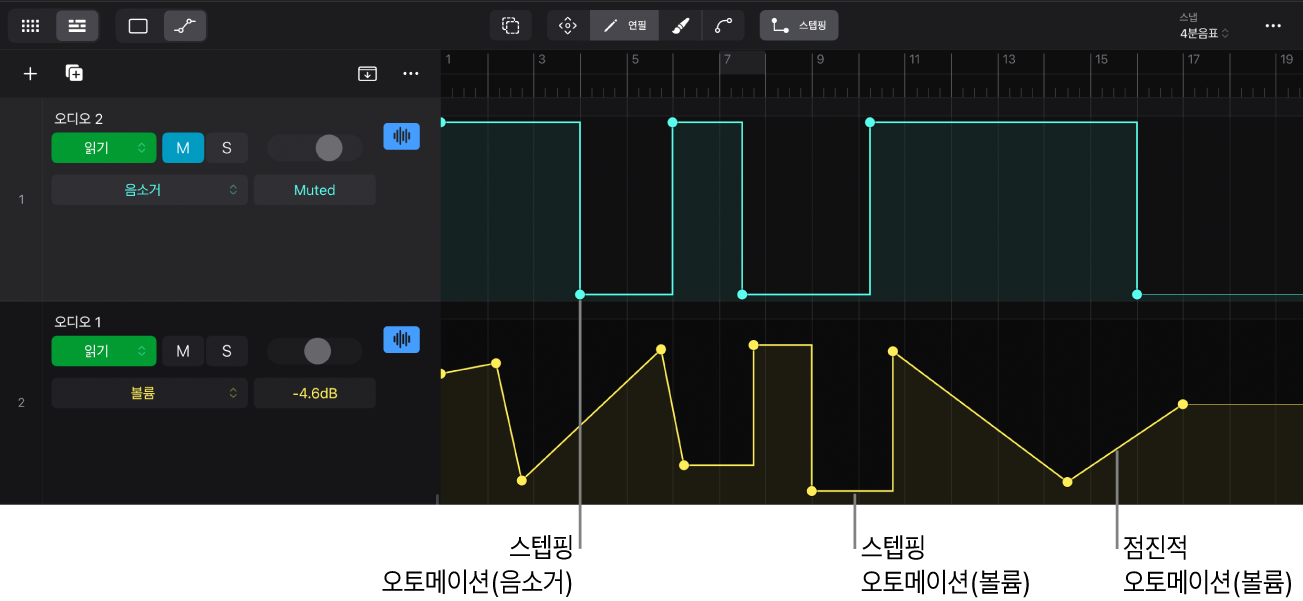Open waveform icon for 오디오 2 track
This screenshot has height=601, width=1303.
402,136
